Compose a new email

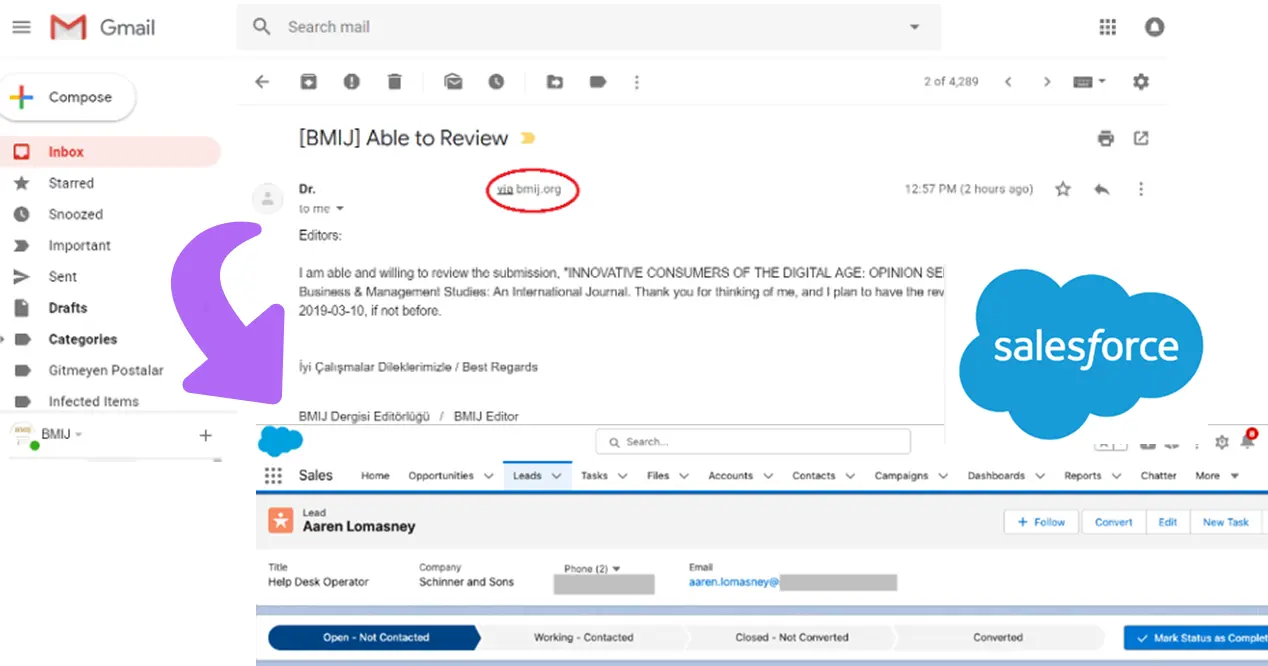tap(68, 97)
